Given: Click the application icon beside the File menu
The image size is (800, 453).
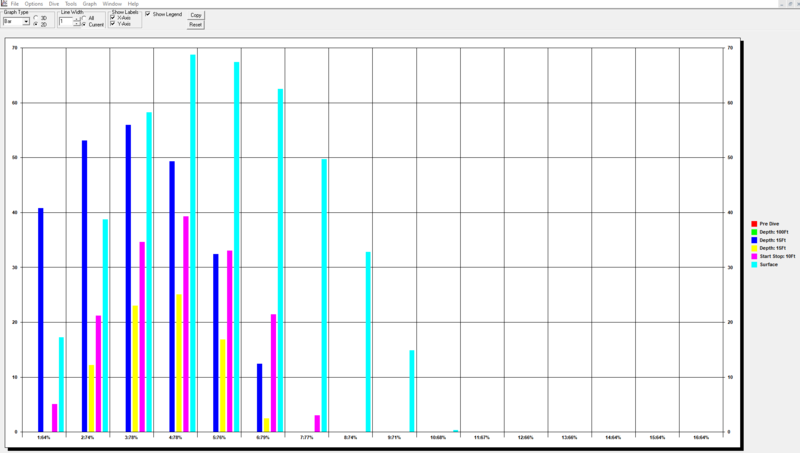Looking at the screenshot, I should [4, 4].
